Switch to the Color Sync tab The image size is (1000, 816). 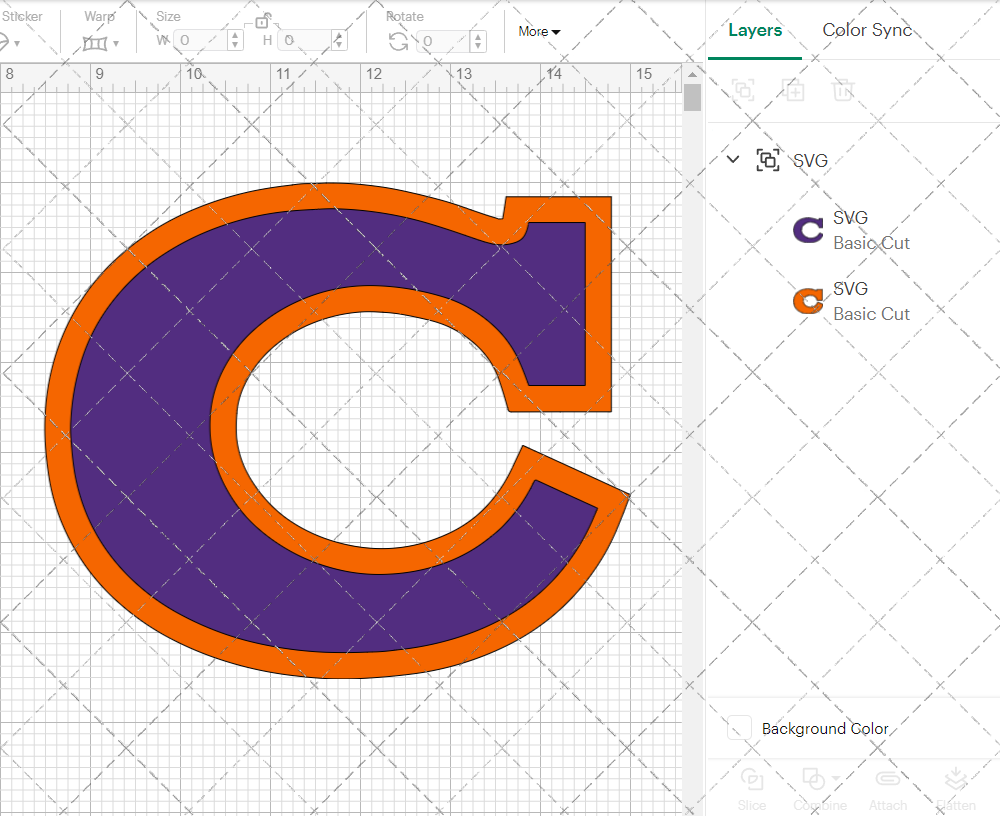(867, 30)
